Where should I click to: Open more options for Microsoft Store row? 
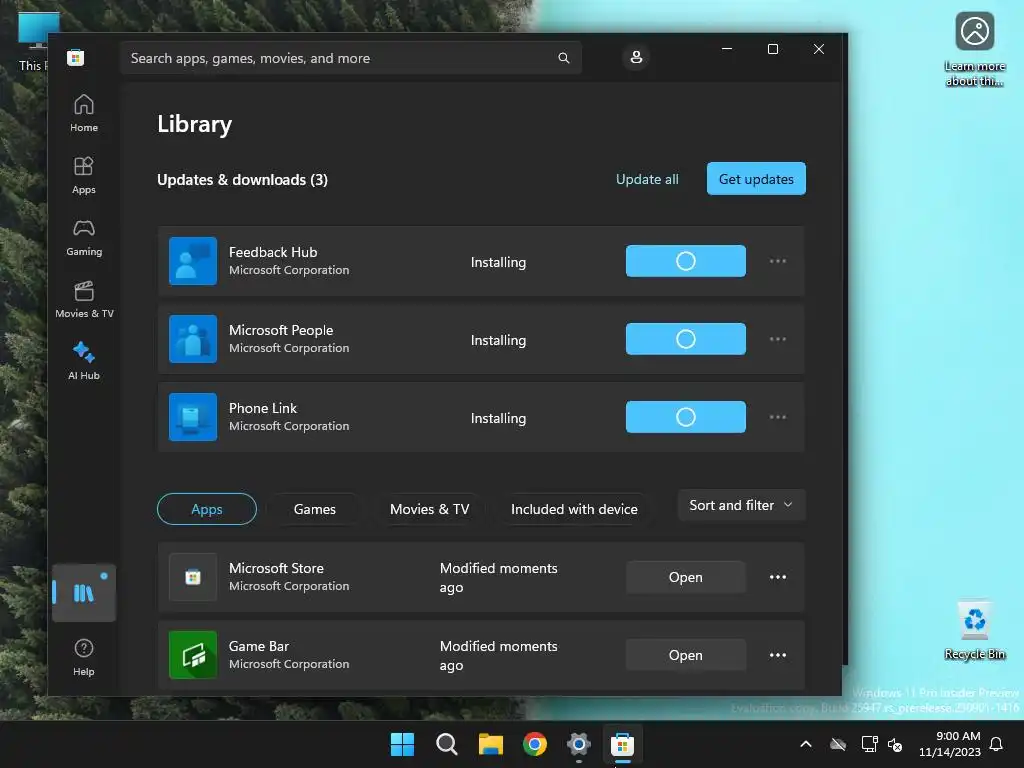(778, 577)
